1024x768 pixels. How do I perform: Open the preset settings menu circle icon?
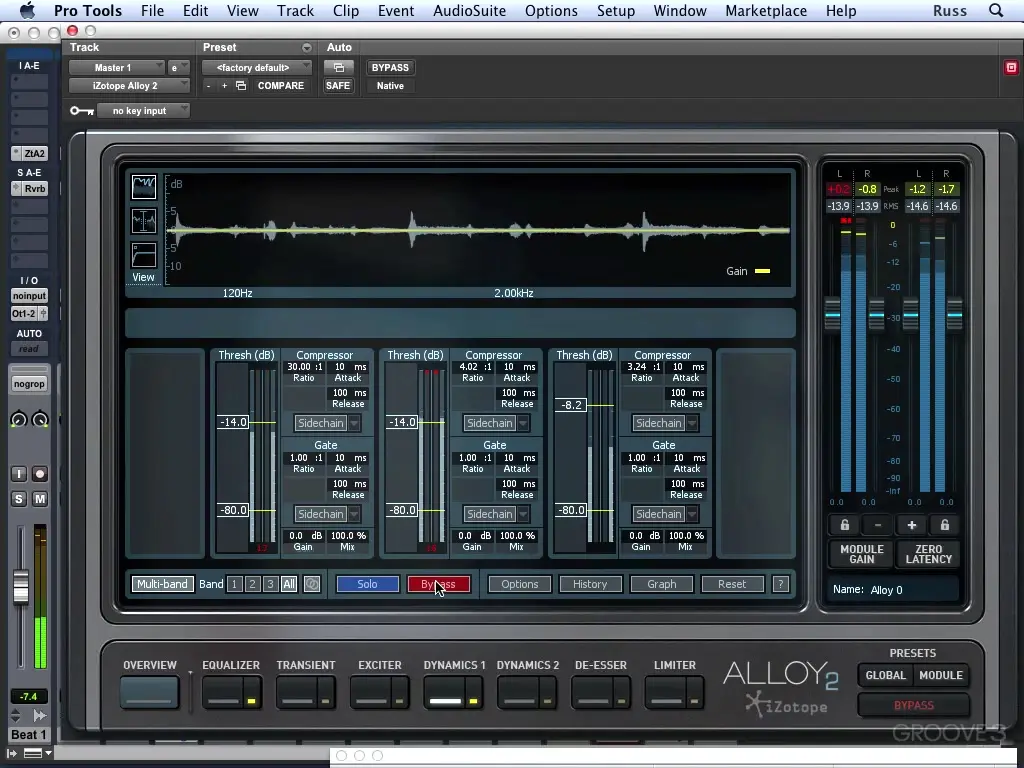[x=306, y=48]
